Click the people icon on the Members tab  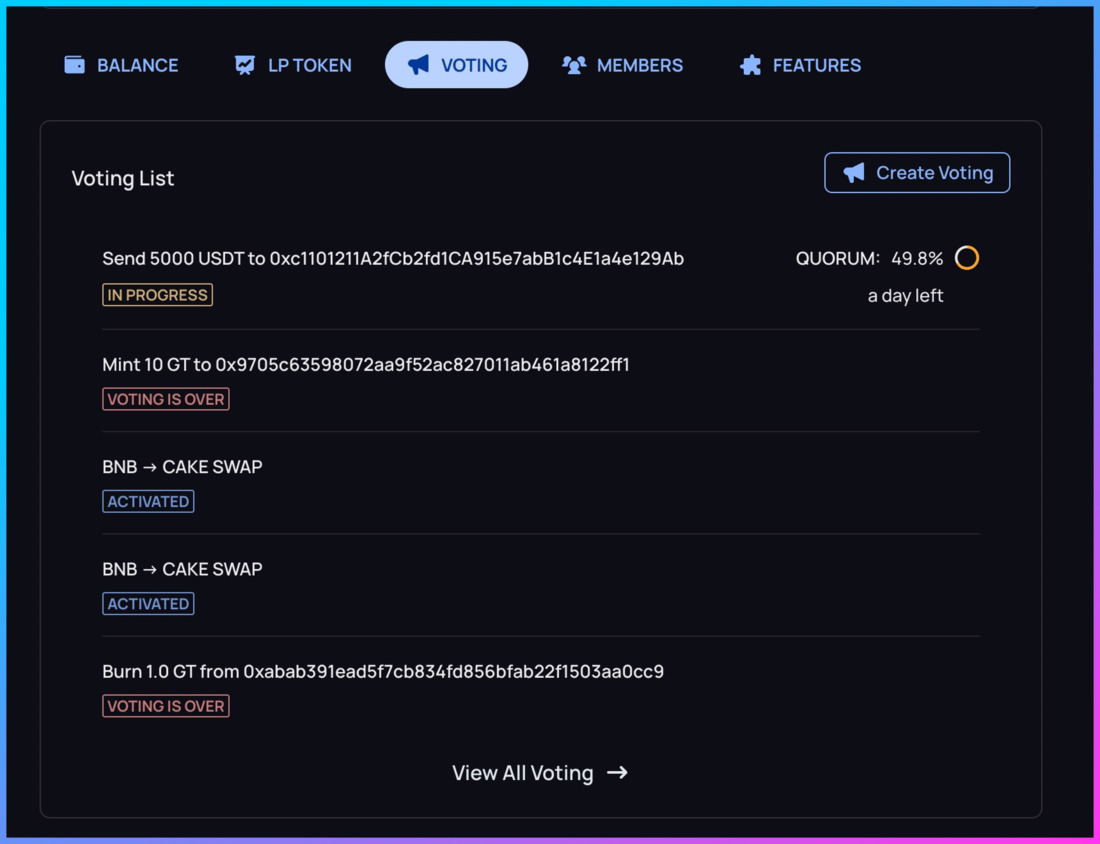point(571,64)
